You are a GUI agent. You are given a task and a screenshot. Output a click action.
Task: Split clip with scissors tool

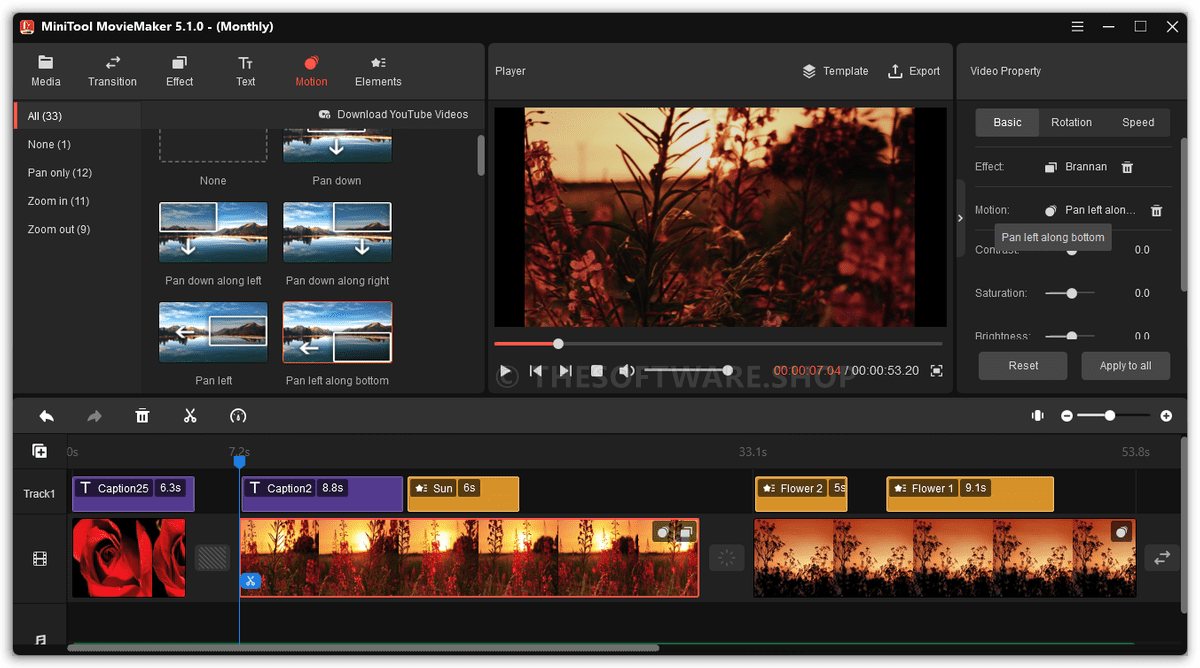tap(190, 416)
